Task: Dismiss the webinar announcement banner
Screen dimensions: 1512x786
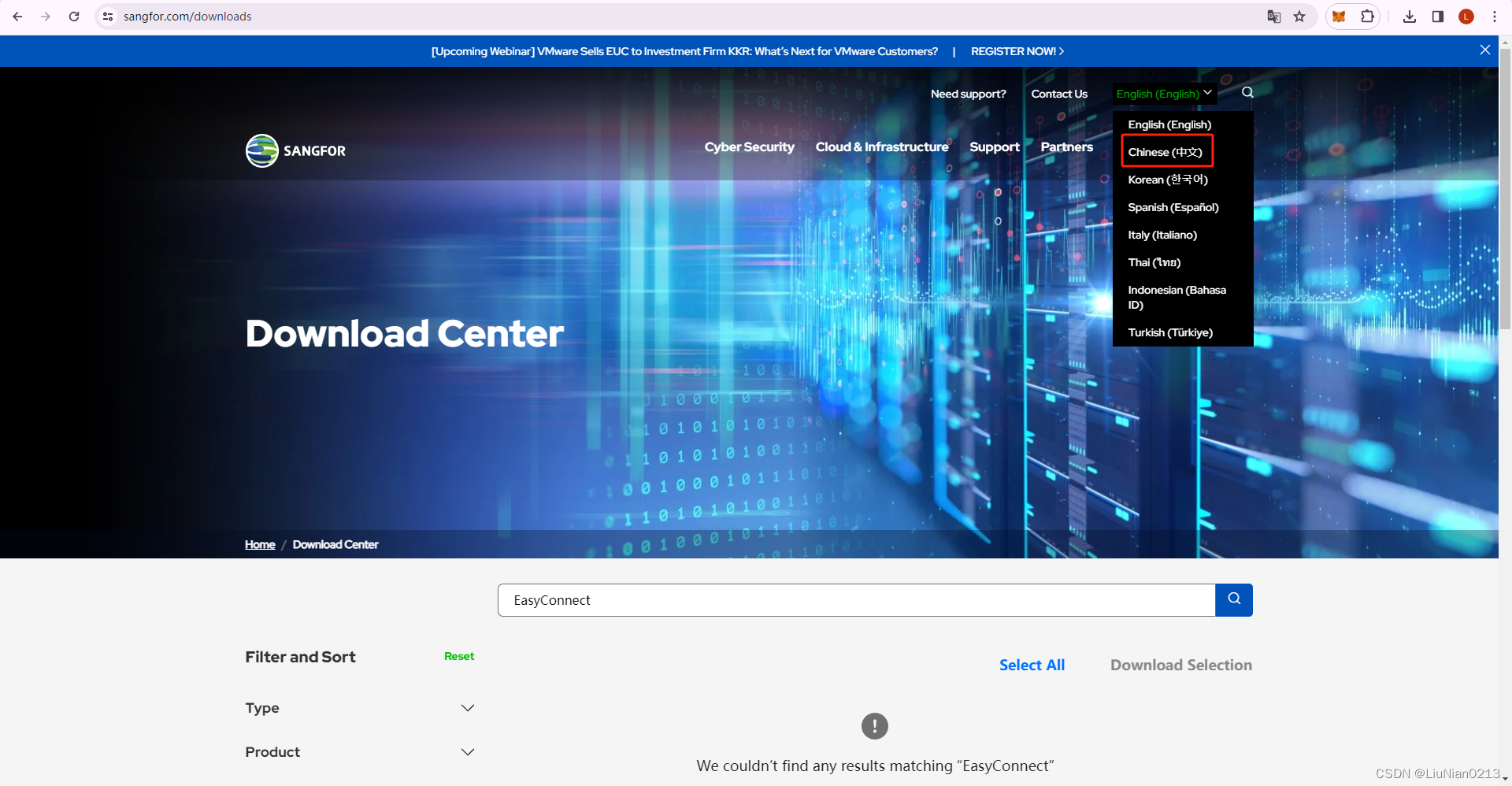Action: (1485, 50)
